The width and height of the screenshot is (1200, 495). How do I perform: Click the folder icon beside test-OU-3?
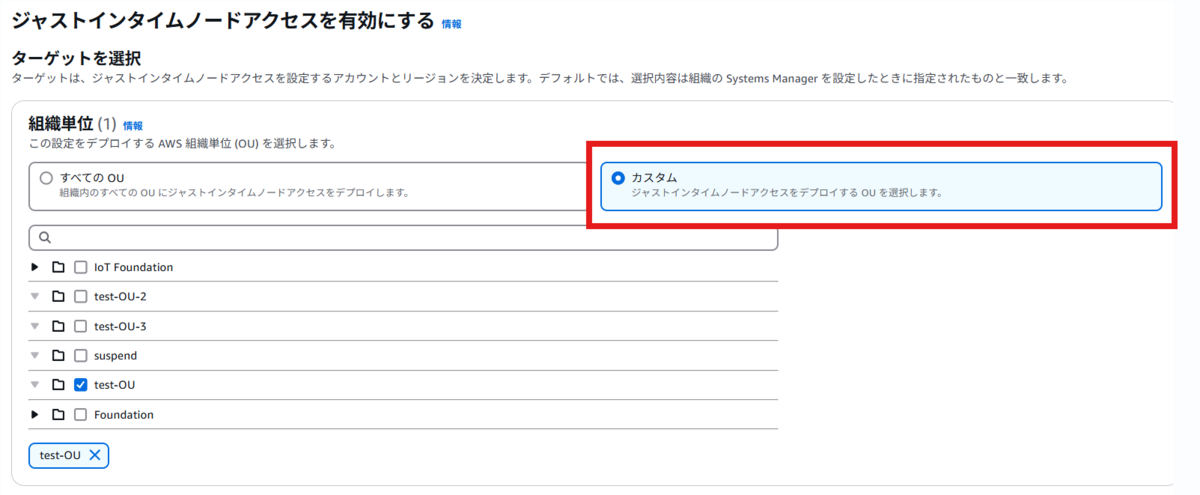click(x=58, y=326)
